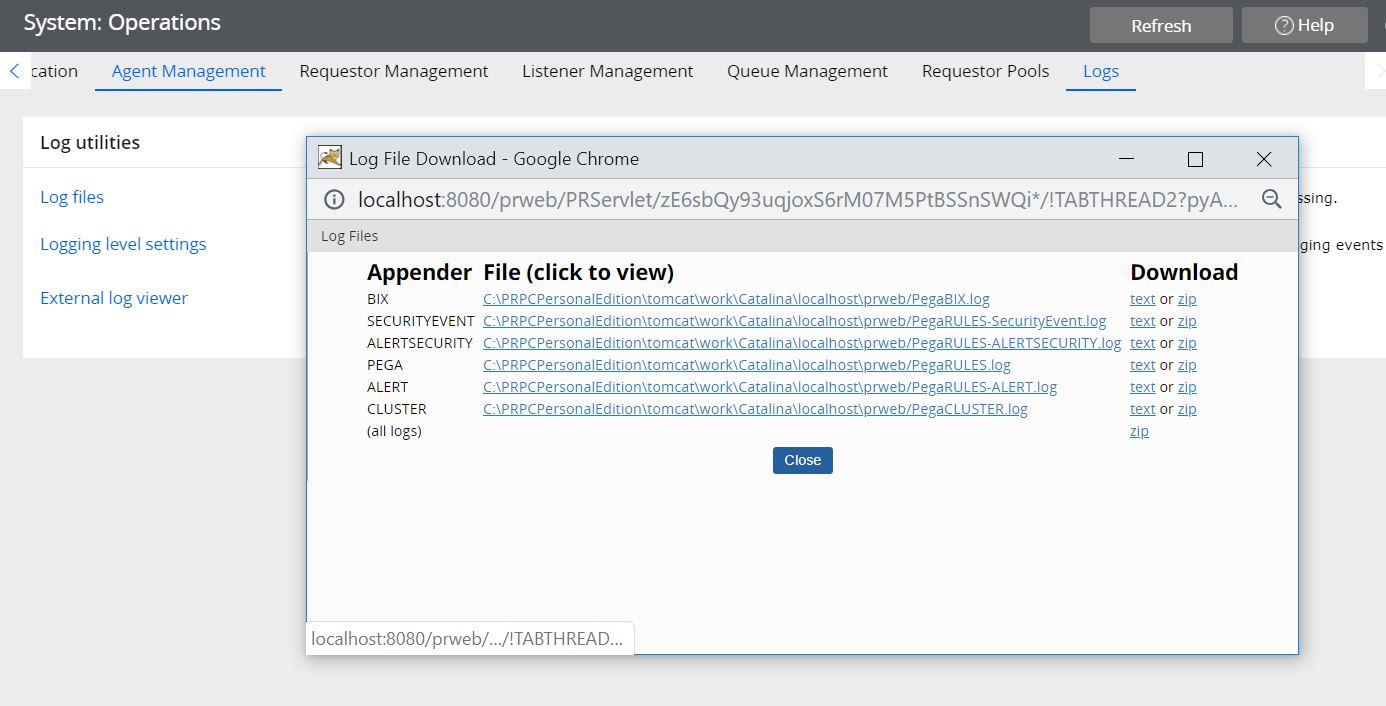Viewport: 1386px width, 706px height.
Task: Download the PegaRULES-ALERT log as text
Action: 1142,386
